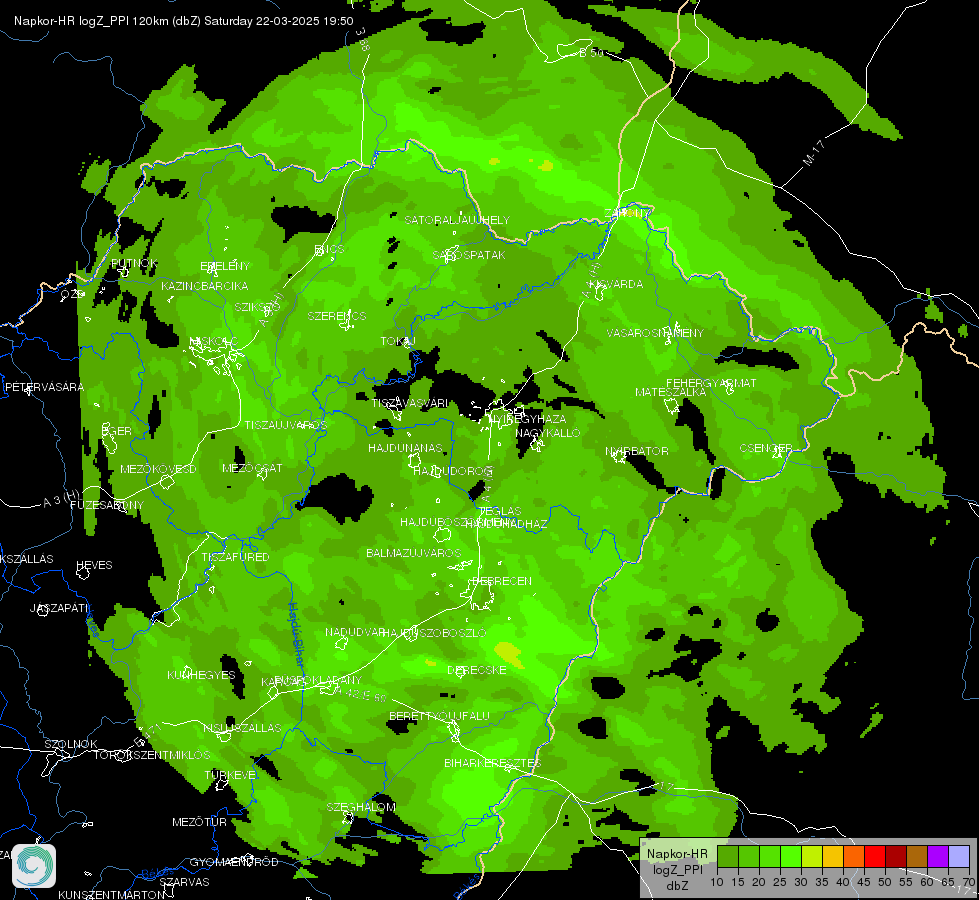Click the KISUJSZALLAS city label
Image resolution: width=979 pixels, height=900 pixels.
pos(242,728)
